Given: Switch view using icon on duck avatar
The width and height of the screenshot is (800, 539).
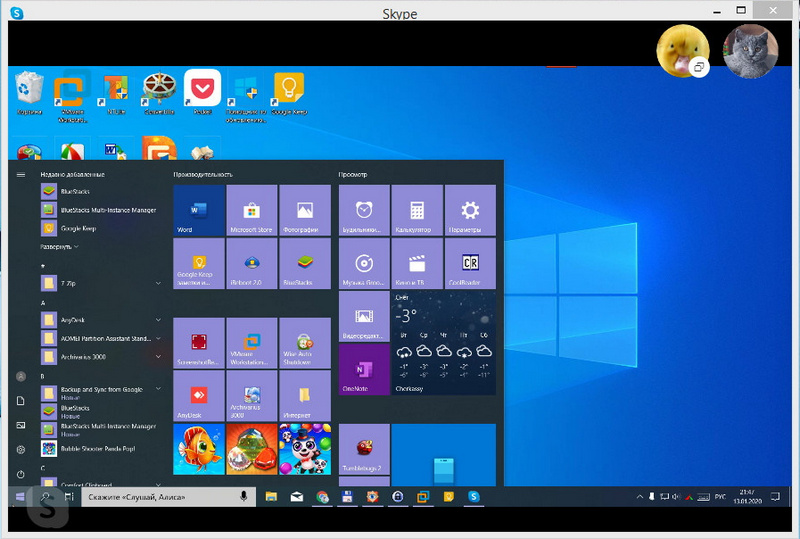Looking at the screenshot, I should 699,67.
